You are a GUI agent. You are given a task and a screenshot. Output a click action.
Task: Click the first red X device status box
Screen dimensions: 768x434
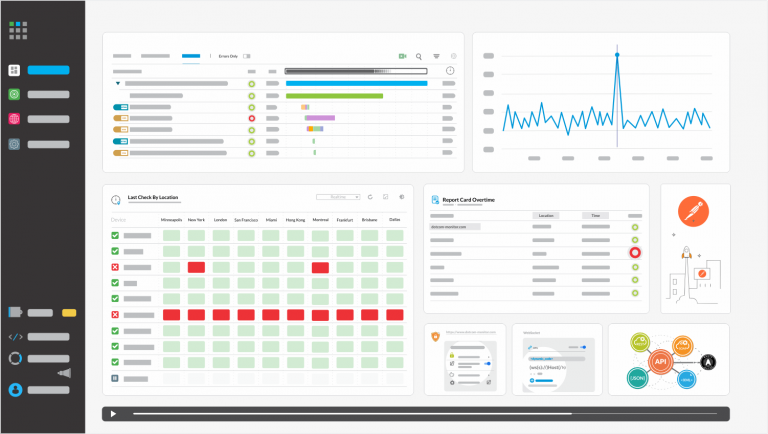[x=115, y=268]
